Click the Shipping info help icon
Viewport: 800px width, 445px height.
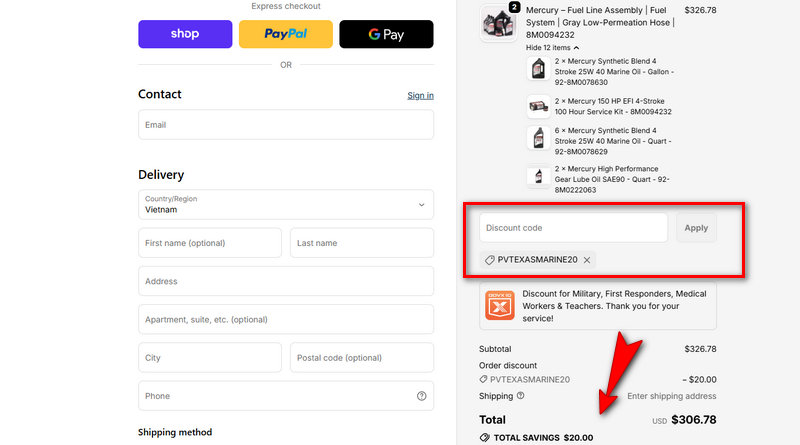coord(520,396)
